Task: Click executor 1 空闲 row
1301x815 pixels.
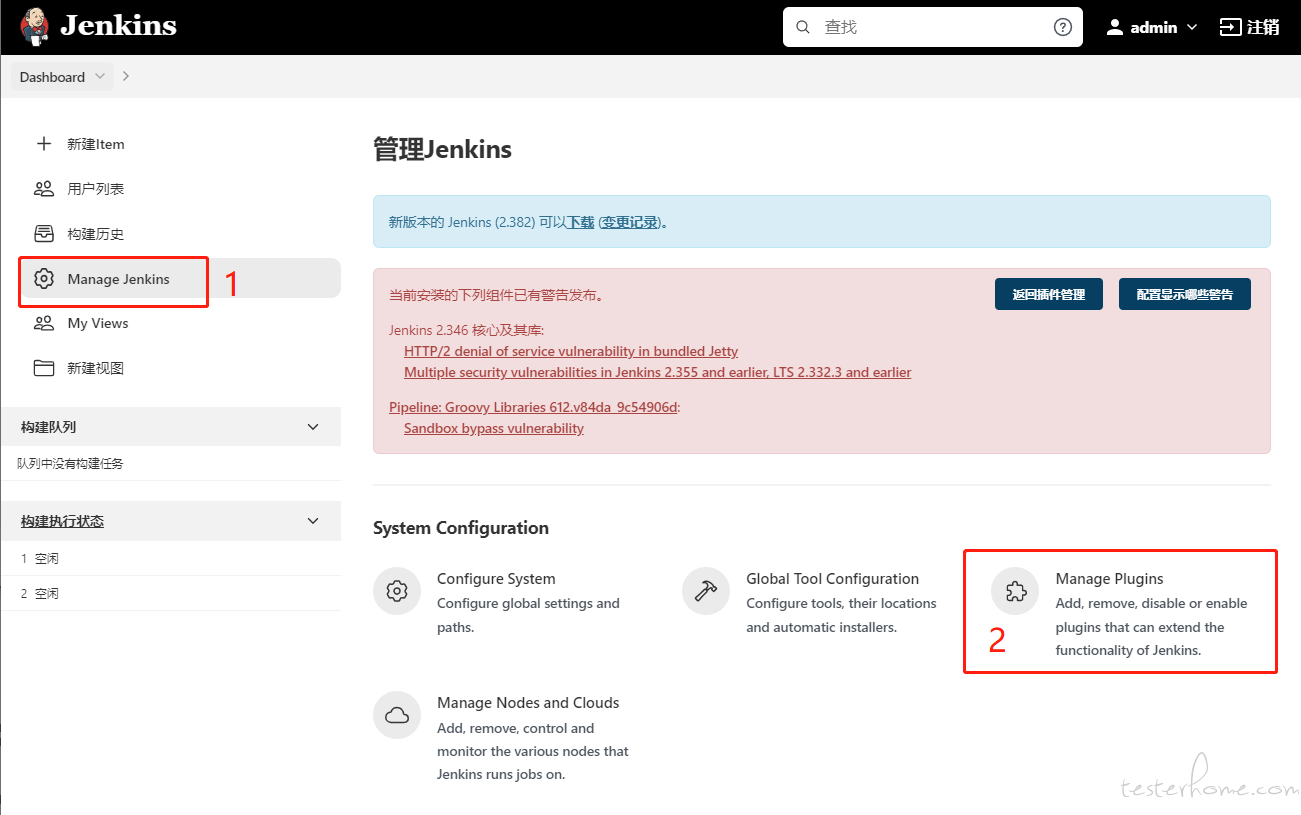Action: [x=170, y=558]
